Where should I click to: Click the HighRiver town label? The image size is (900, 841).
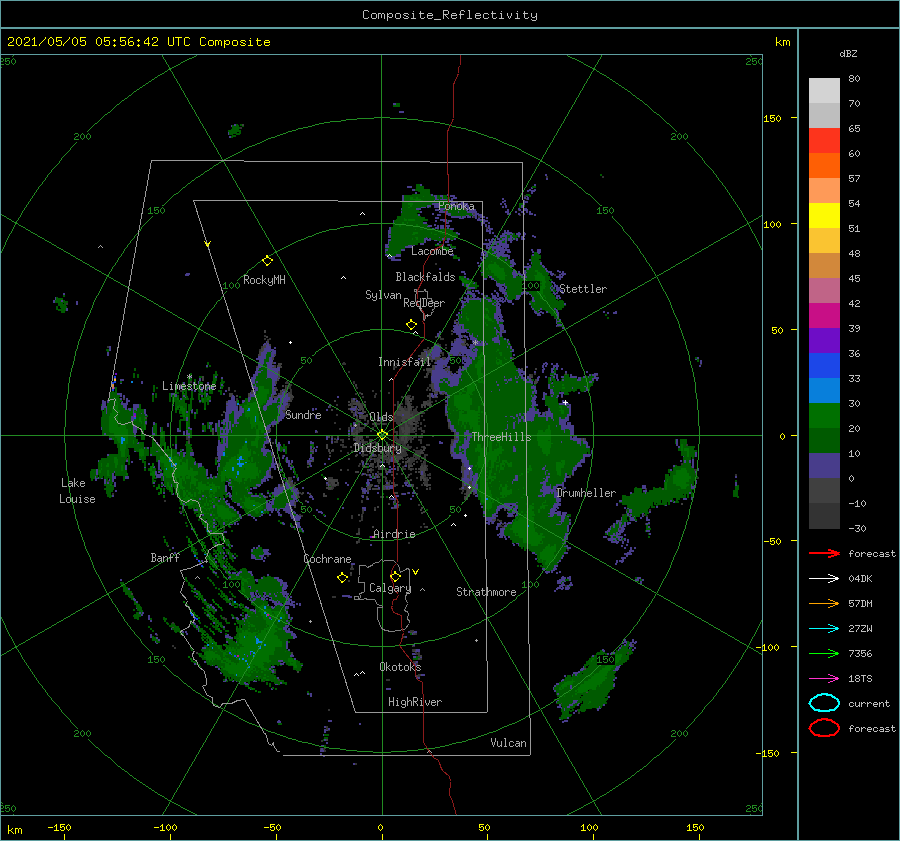click(x=415, y=702)
